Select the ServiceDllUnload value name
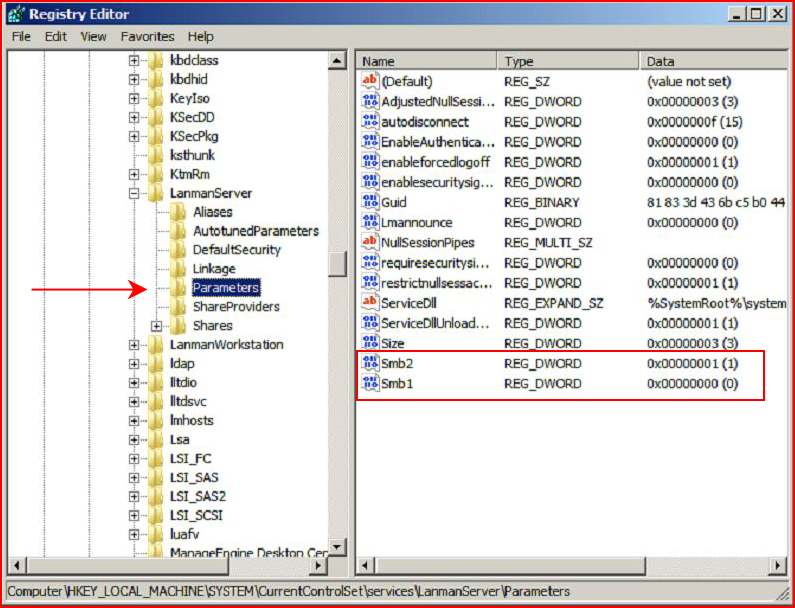Image resolution: width=795 pixels, height=608 pixels. click(436, 323)
